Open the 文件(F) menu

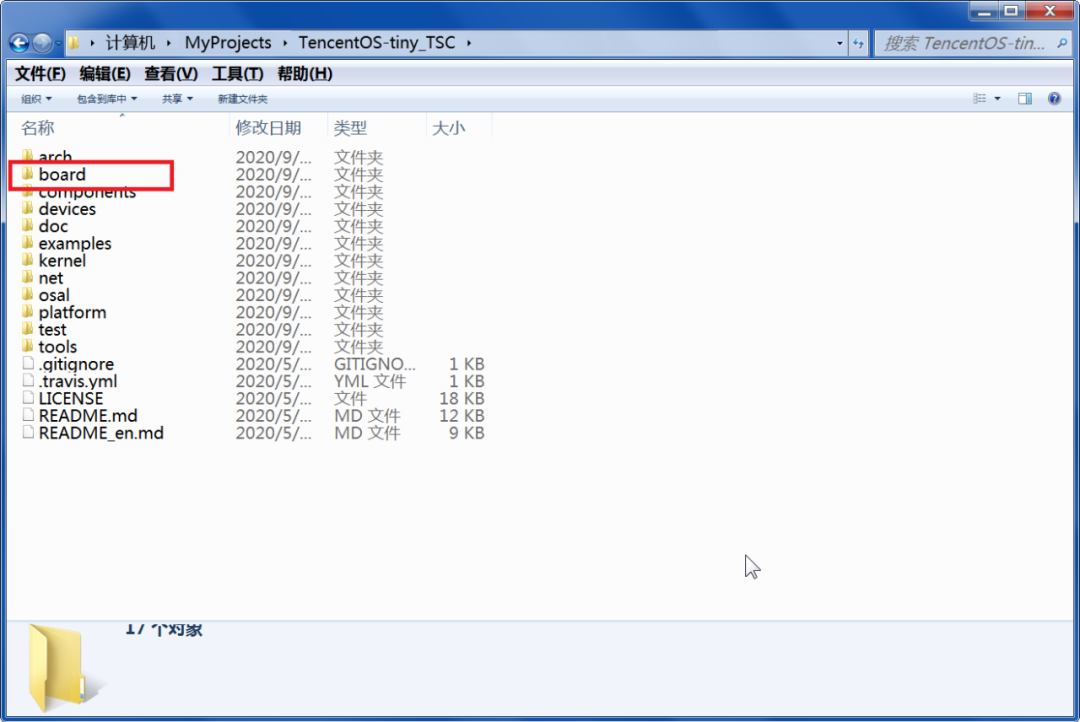(40, 74)
